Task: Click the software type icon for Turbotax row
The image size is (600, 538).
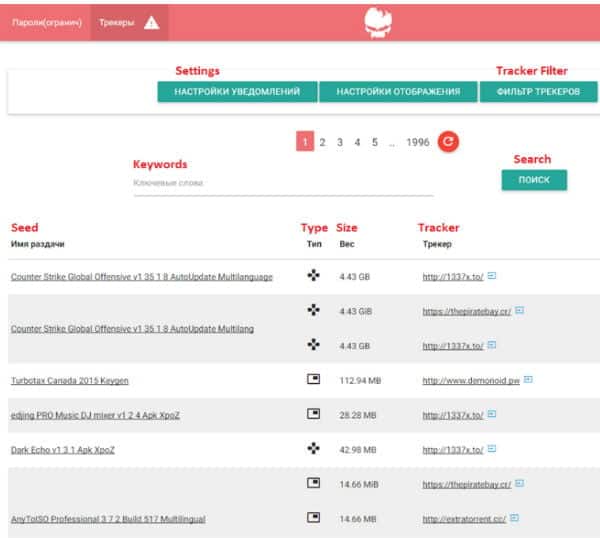Action: pos(314,380)
